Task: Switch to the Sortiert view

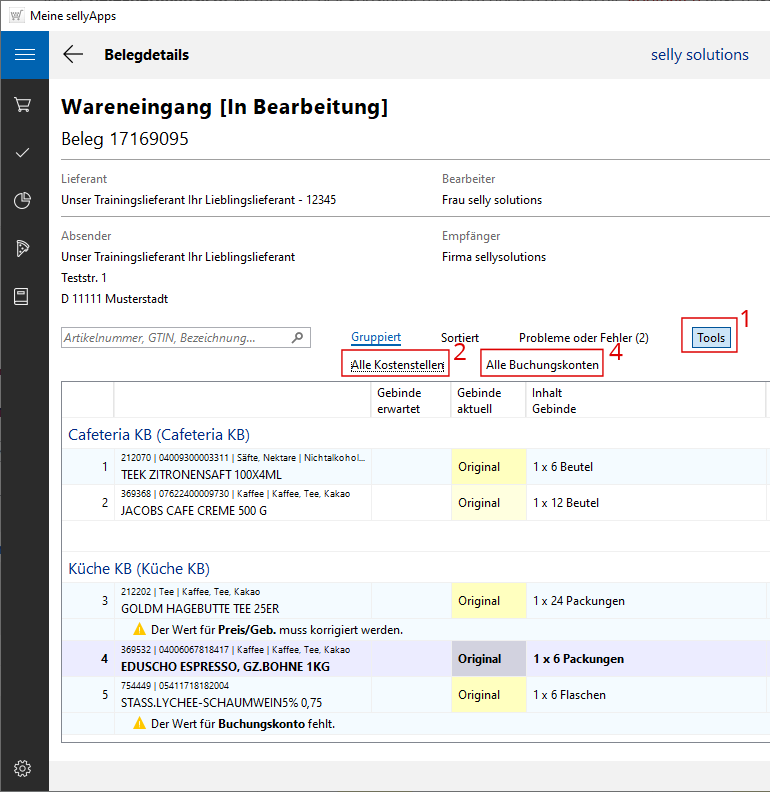Action: [460, 338]
